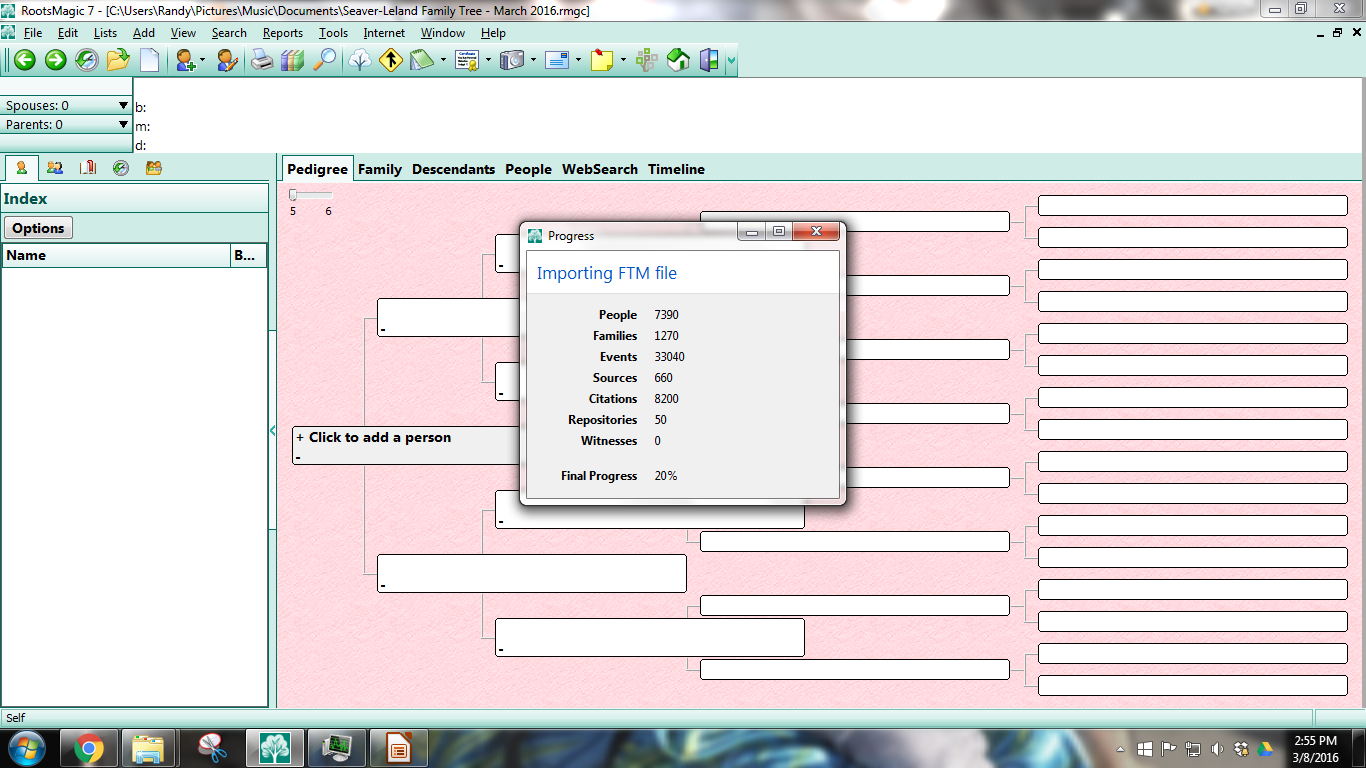Open the Internet menu
1366x768 pixels.
click(x=384, y=33)
